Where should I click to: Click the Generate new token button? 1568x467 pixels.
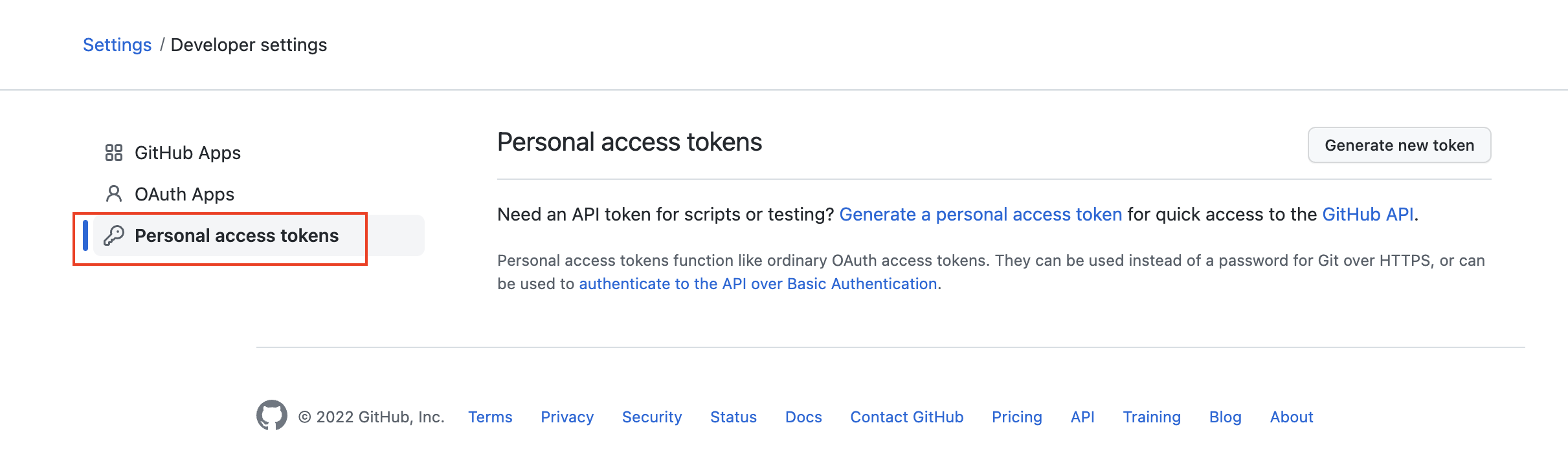[1400, 145]
